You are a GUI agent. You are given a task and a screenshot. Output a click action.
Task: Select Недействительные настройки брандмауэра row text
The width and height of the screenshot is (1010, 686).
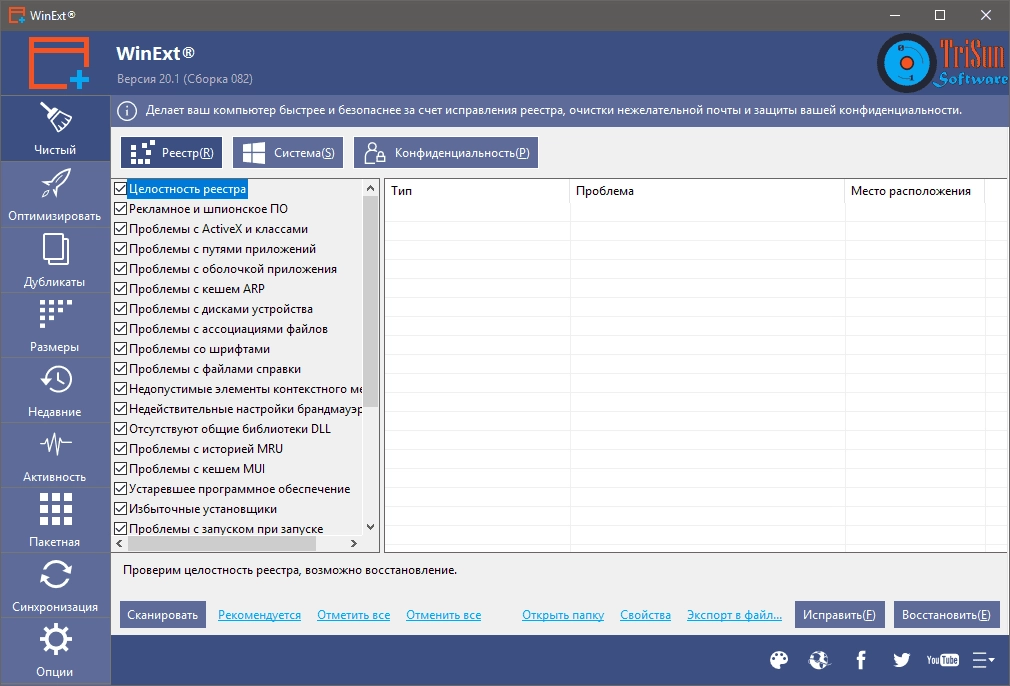point(245,408)
